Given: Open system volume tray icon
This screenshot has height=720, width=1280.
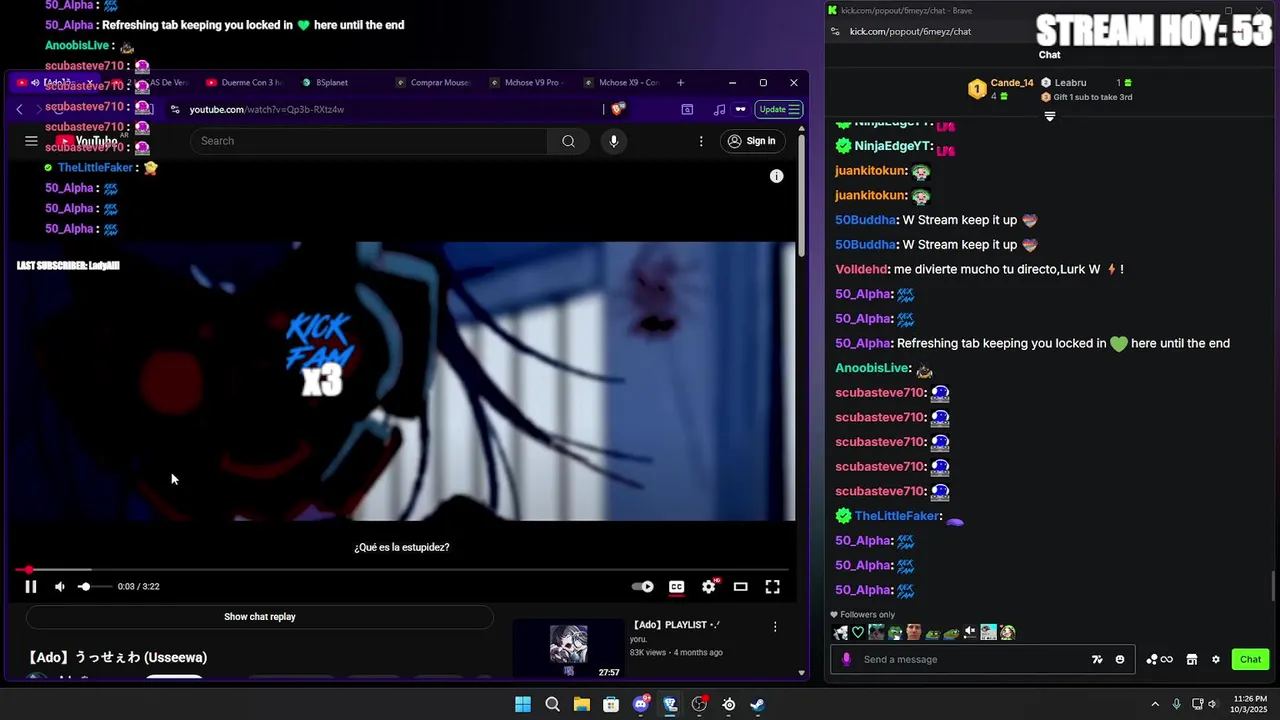Looking at the screenshot, I should [x=1212, y=704].
